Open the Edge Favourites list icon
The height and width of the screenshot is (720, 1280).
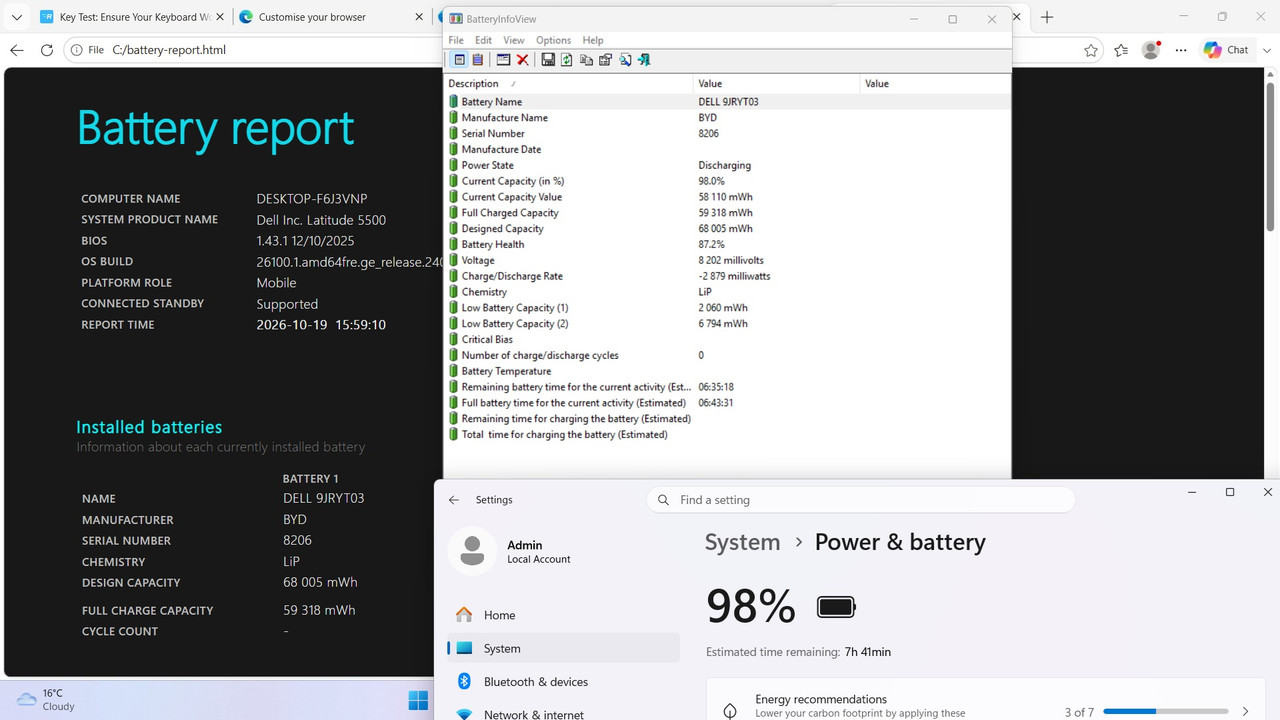tap(1121, 50)
